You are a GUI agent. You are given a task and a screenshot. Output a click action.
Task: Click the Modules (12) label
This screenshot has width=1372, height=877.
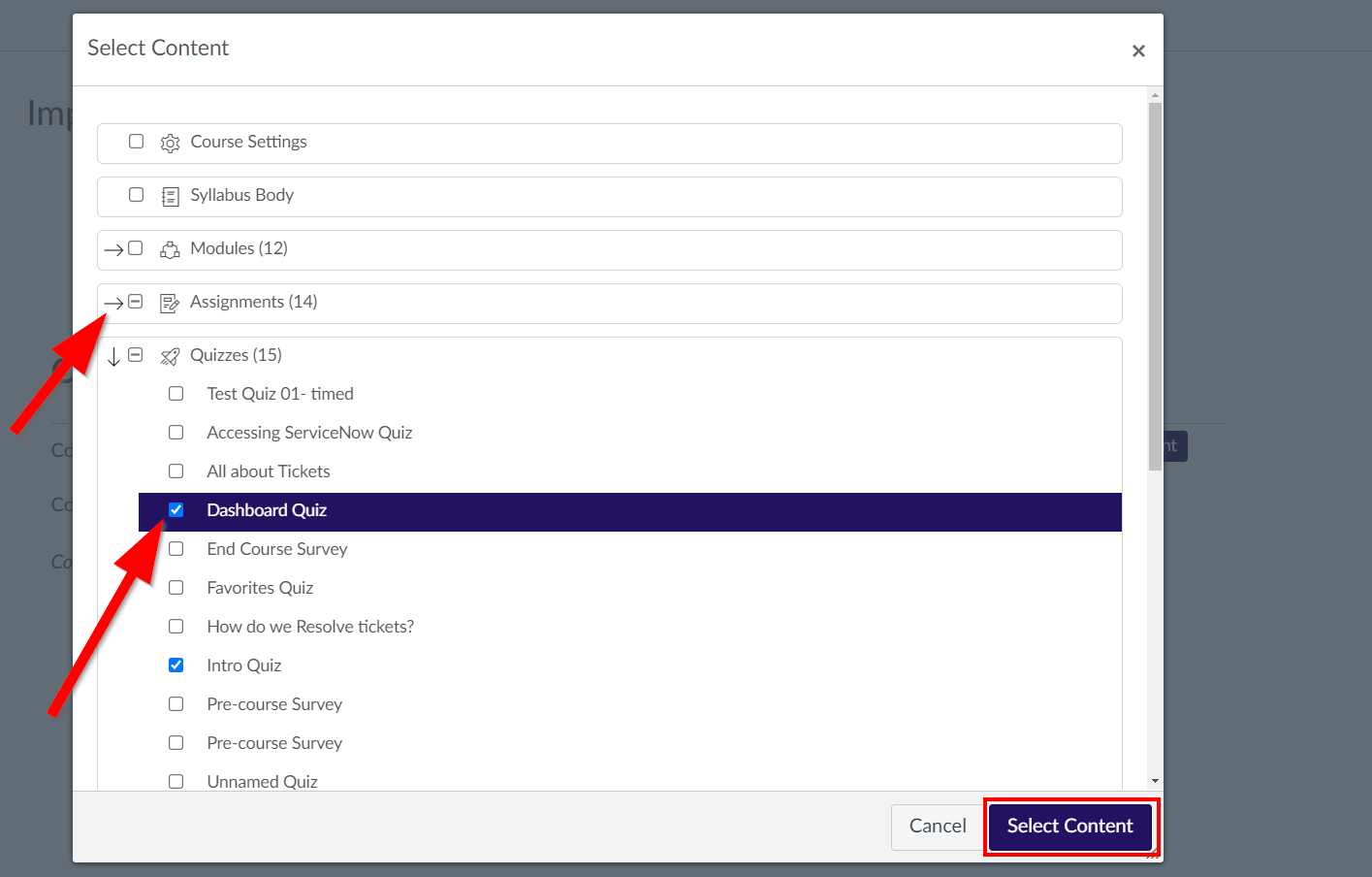(239, 248)
